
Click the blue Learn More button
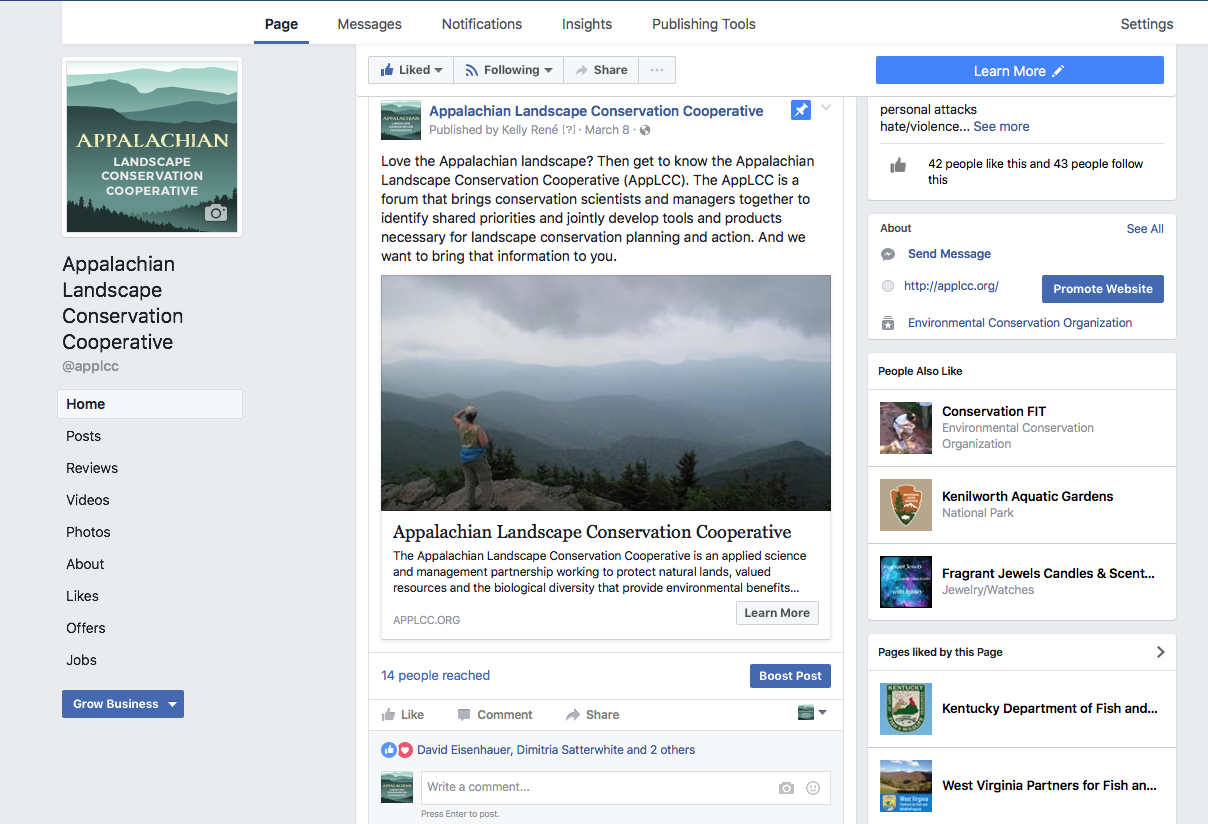click(x=1020, y=70)
